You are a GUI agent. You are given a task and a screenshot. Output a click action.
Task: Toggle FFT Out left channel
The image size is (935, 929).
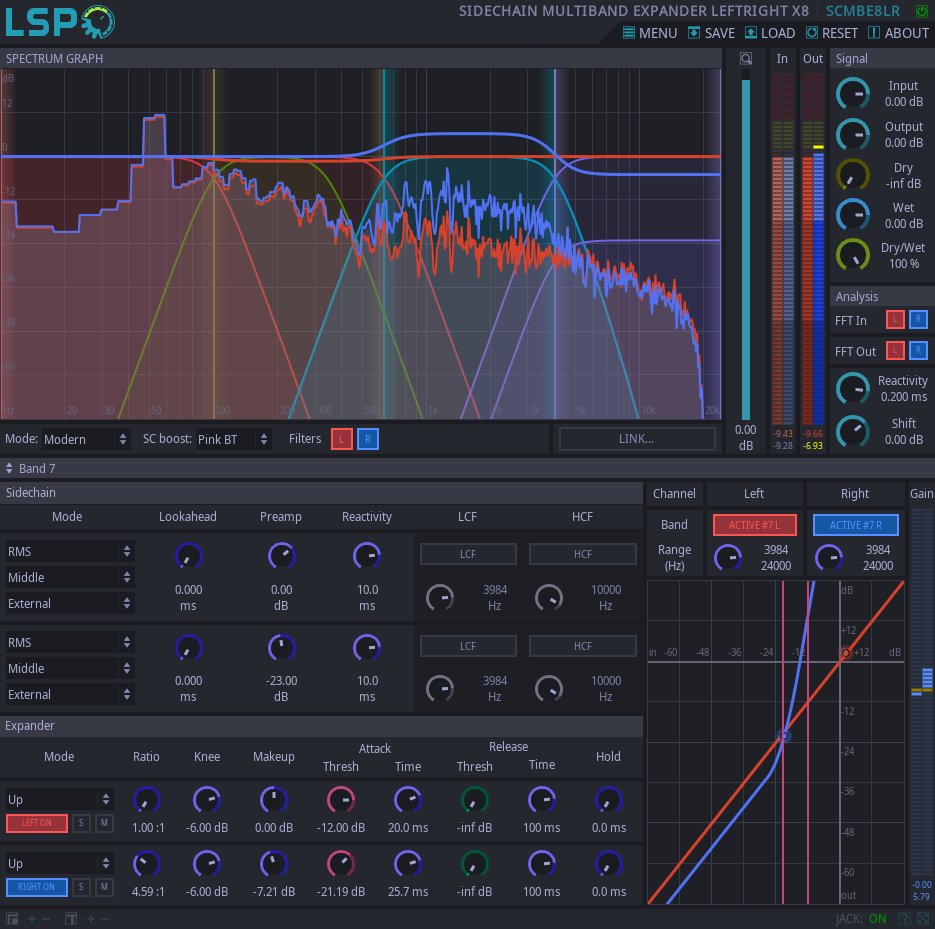tap(895, 351)
